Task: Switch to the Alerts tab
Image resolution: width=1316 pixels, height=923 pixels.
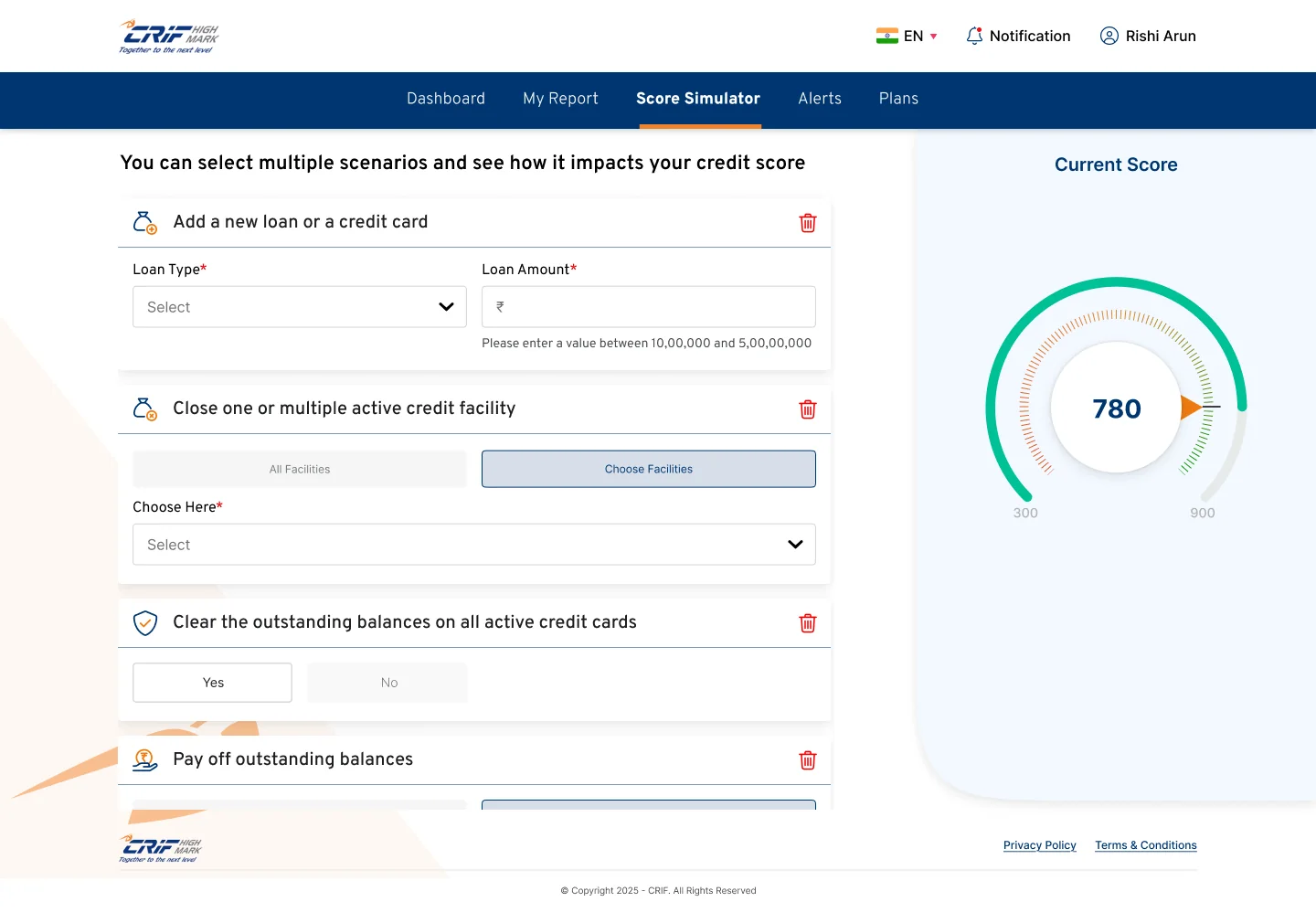Action: pos(820,99)
